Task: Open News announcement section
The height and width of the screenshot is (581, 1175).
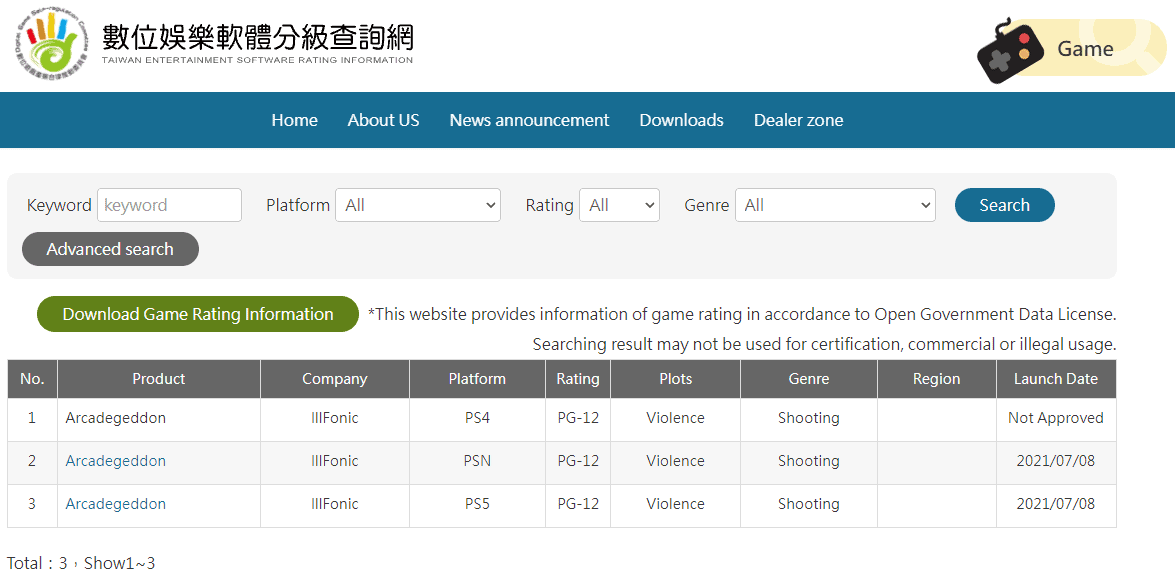Action: click(529, 120)
